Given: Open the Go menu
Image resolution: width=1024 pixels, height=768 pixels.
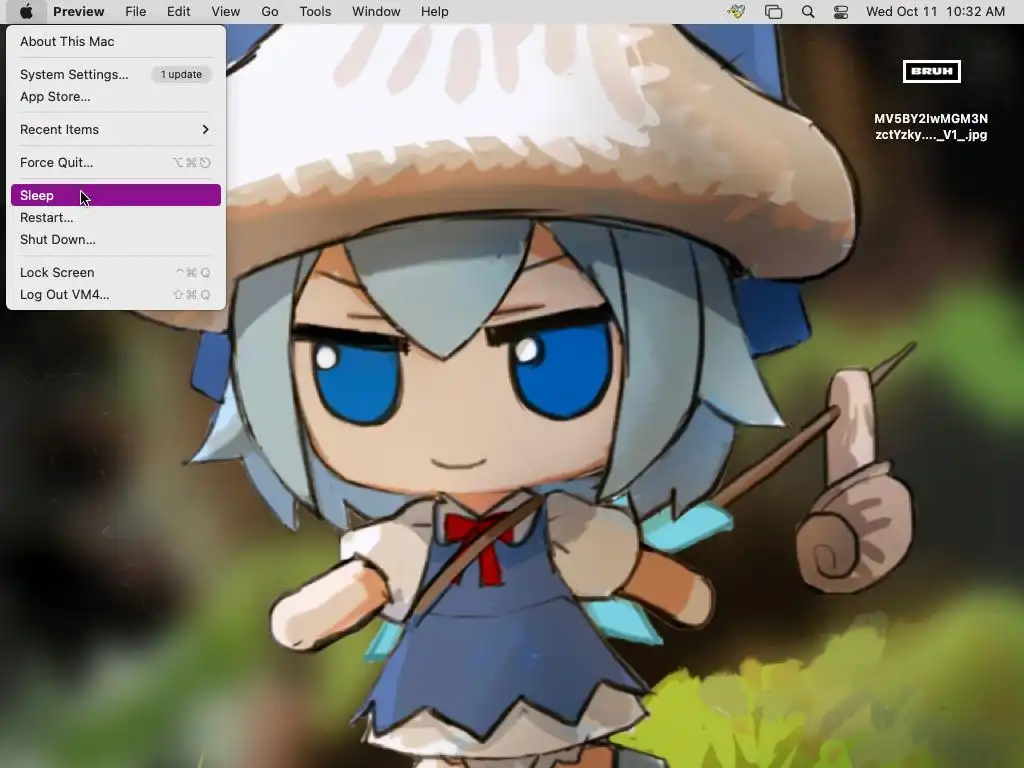Looking at the screenshot, I should (270, 12).
